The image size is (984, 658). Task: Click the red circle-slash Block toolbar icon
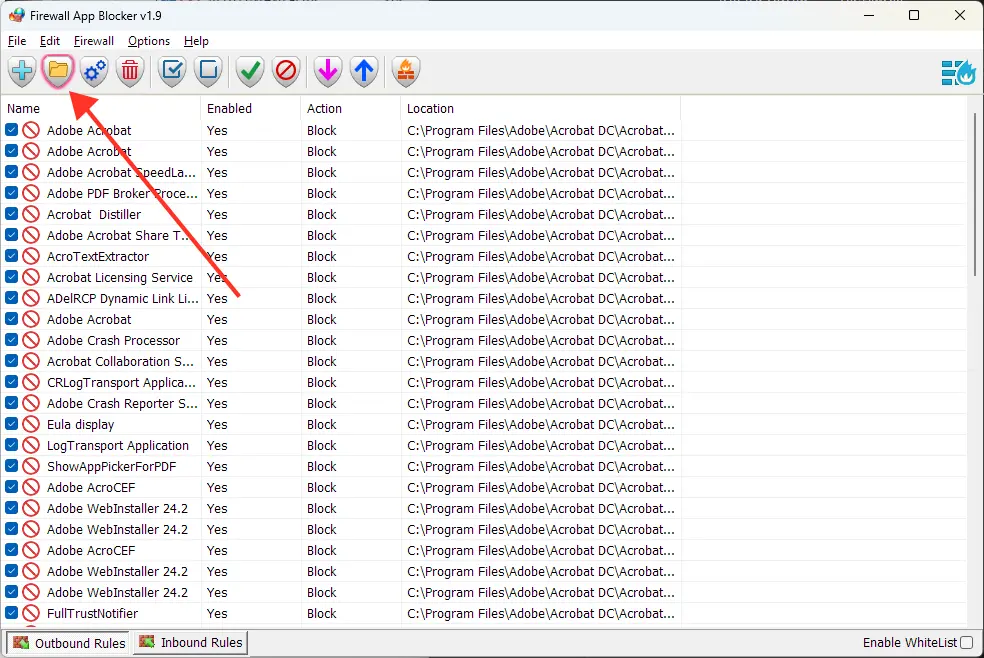click(286, 70)
